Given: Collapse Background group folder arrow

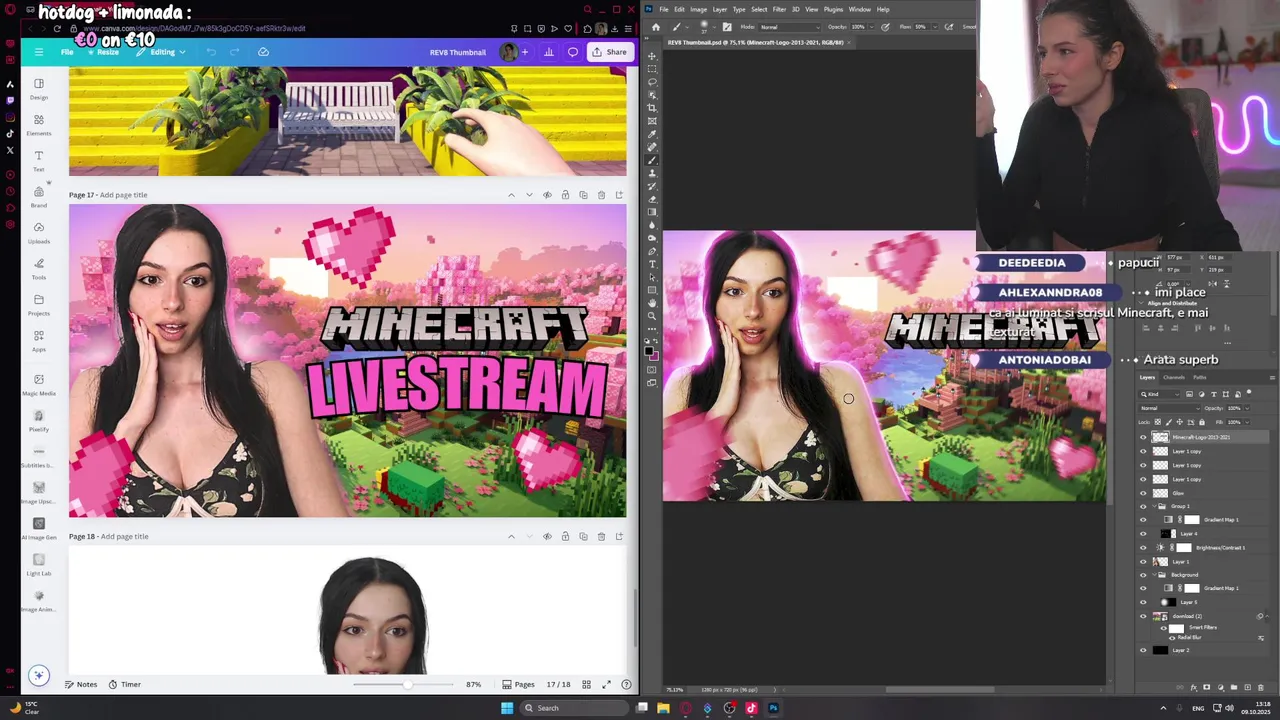Looking at the screenshot, I should 1154,574.
